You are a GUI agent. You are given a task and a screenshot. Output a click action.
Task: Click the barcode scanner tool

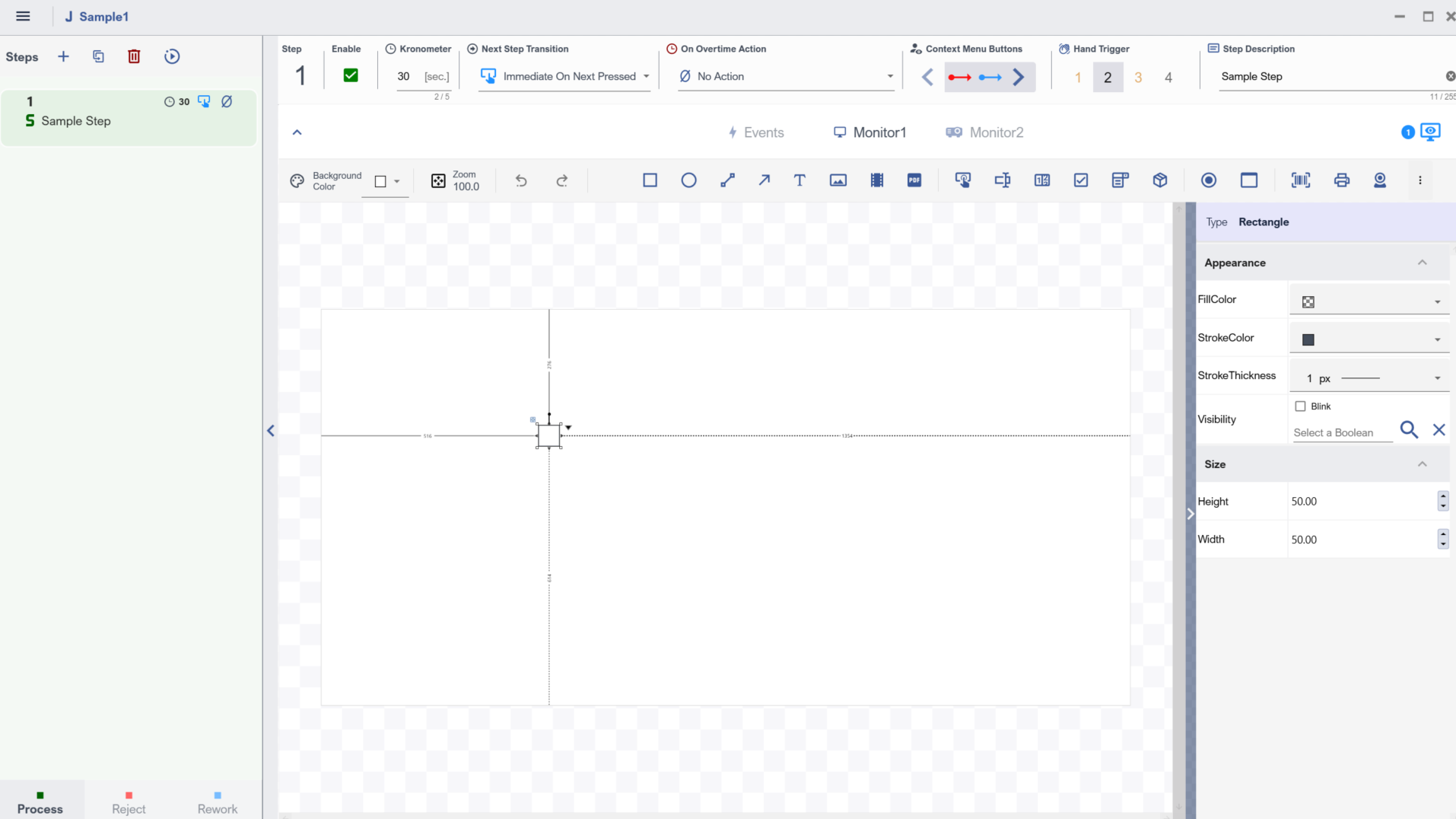pyautogui.click(x=1300, y=180)
